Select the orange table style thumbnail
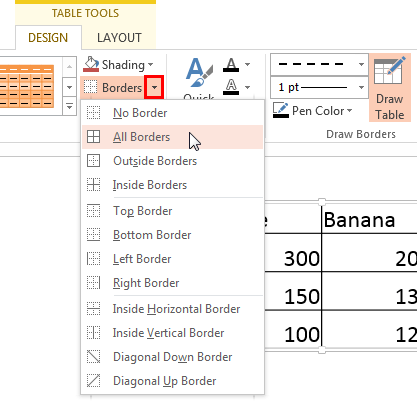This screenshot has width=417, height=403. click(27, 86)
